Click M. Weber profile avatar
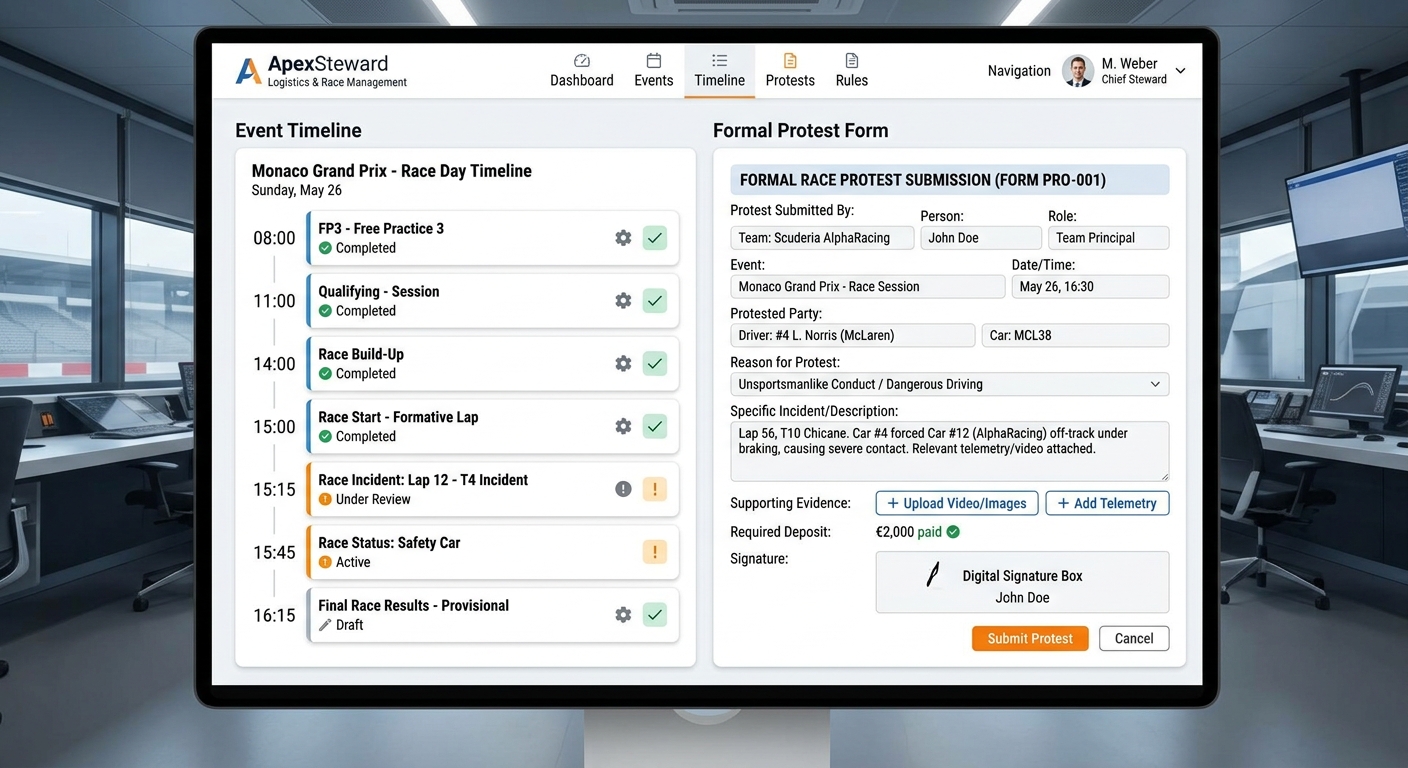 coord(1077,71)
